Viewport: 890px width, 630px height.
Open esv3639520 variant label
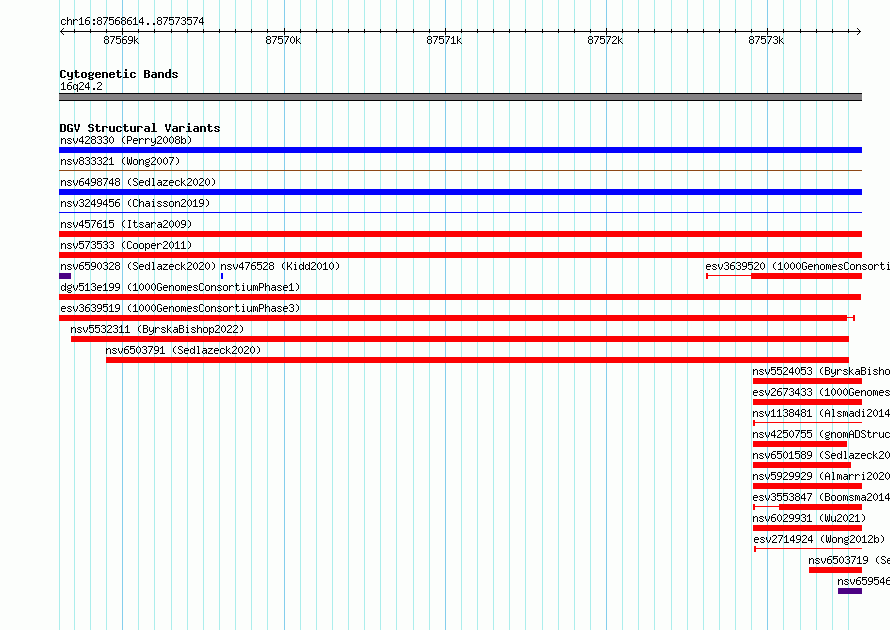pos(797,266)
